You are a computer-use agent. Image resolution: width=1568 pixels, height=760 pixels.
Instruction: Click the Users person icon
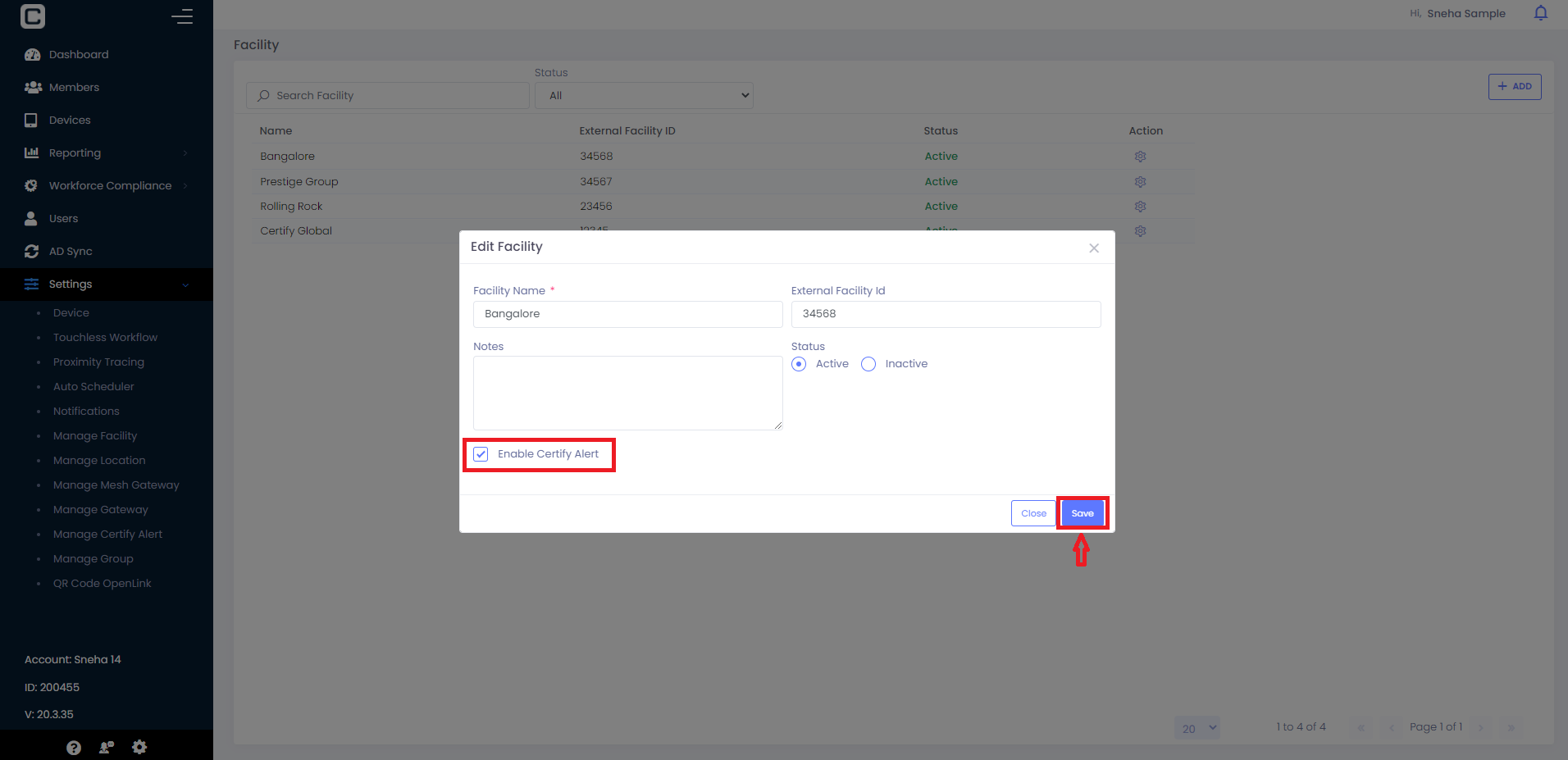31,218
